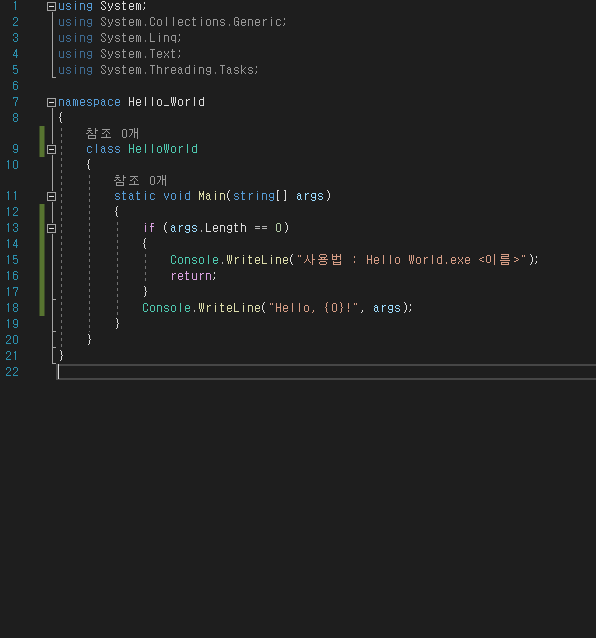The height and width of the screenshot is (638, 596).
Task: Click 'using System' on line 1
Action: tap(102, 6)
